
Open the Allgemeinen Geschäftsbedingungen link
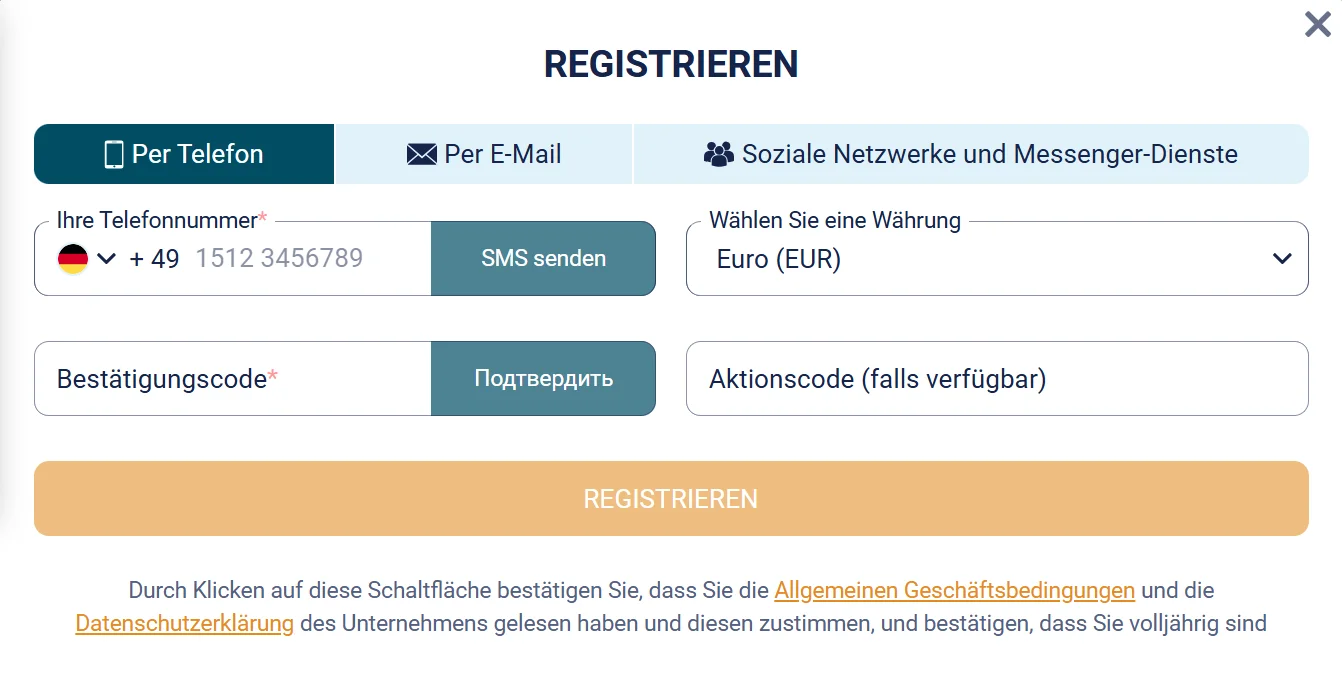(954, 590)
